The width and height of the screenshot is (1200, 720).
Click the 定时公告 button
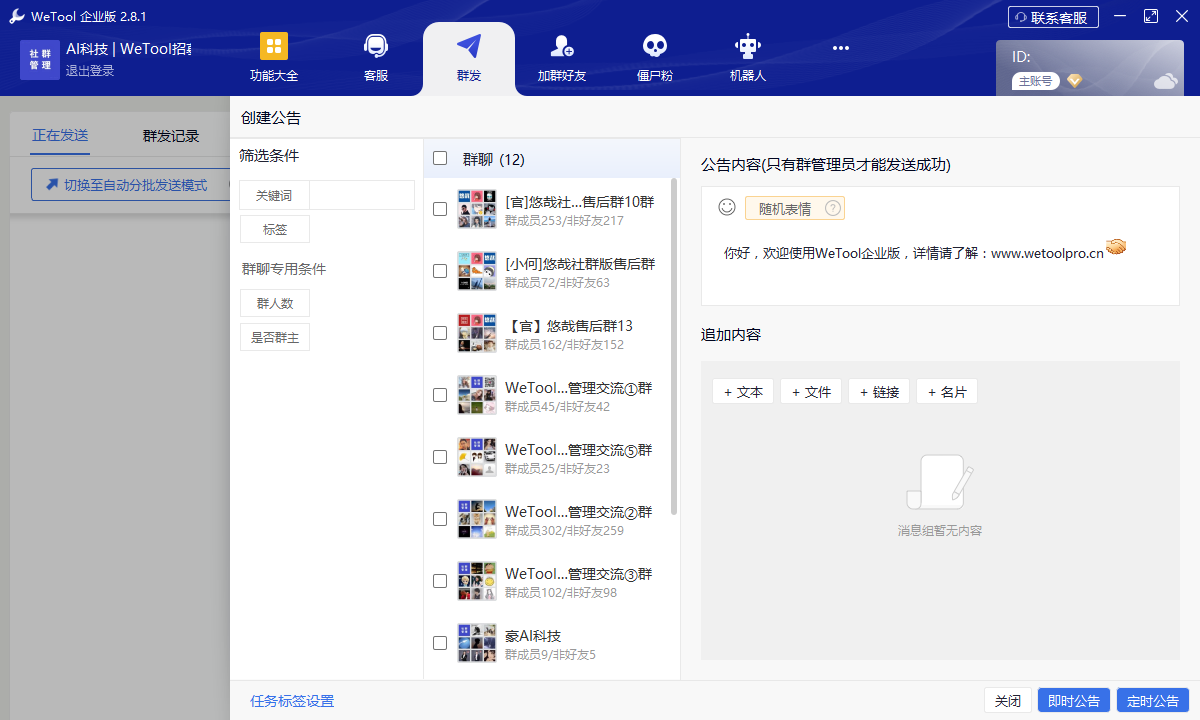1153,701
